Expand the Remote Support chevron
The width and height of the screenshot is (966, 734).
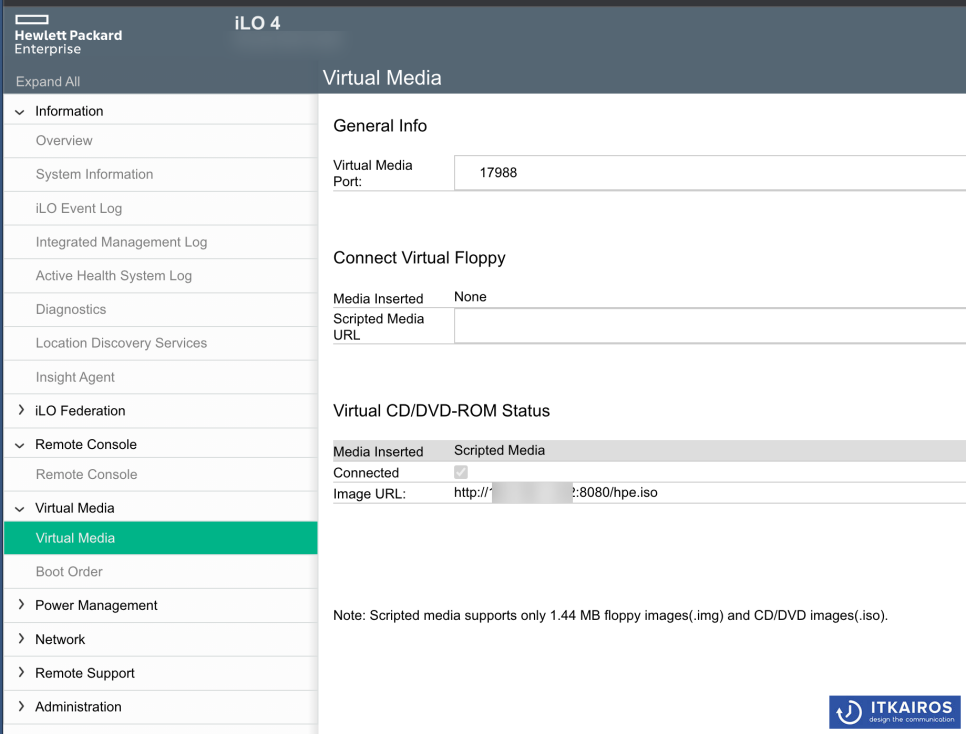[x=21, y=673]
